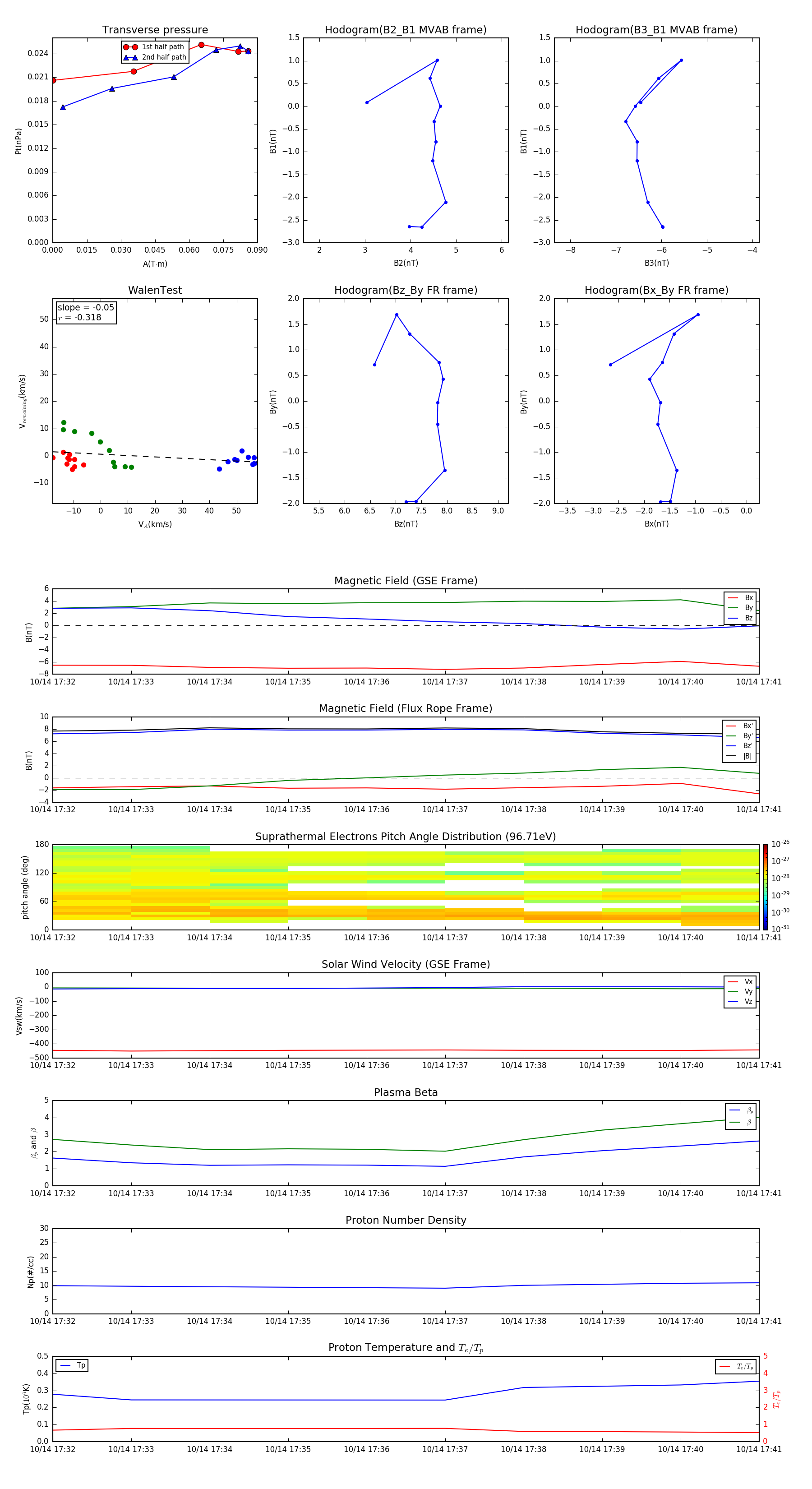Click the 'V_A(km/s)' x-axis label in WalenTest
The height and width of the screenshot is (1489, 812).
(155, 524)
